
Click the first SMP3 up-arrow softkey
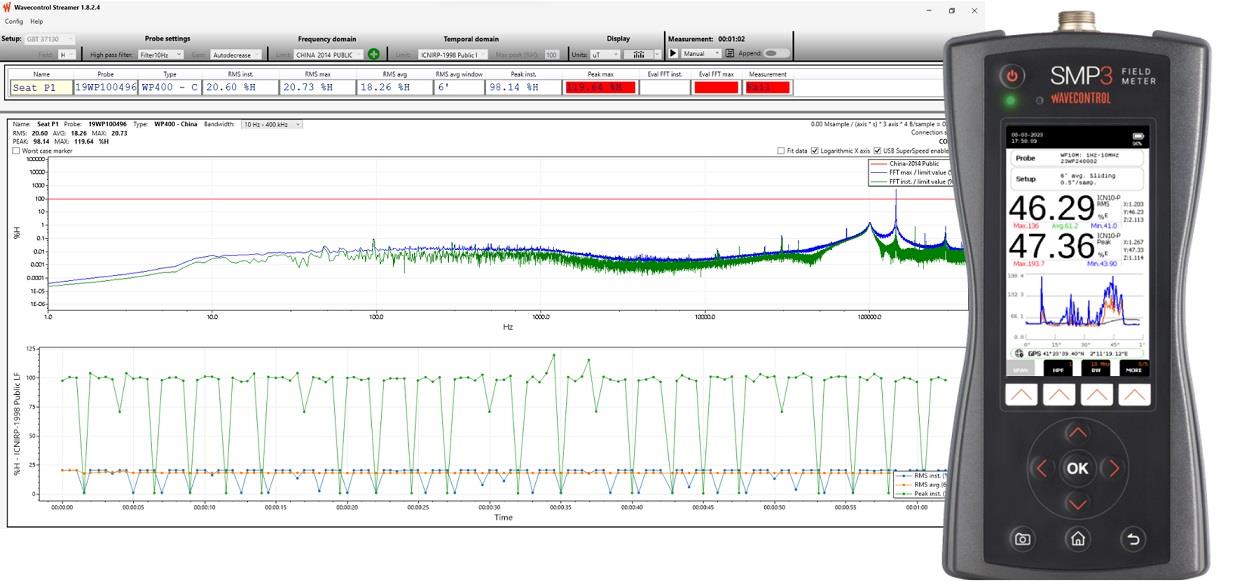click(1022, 396)
